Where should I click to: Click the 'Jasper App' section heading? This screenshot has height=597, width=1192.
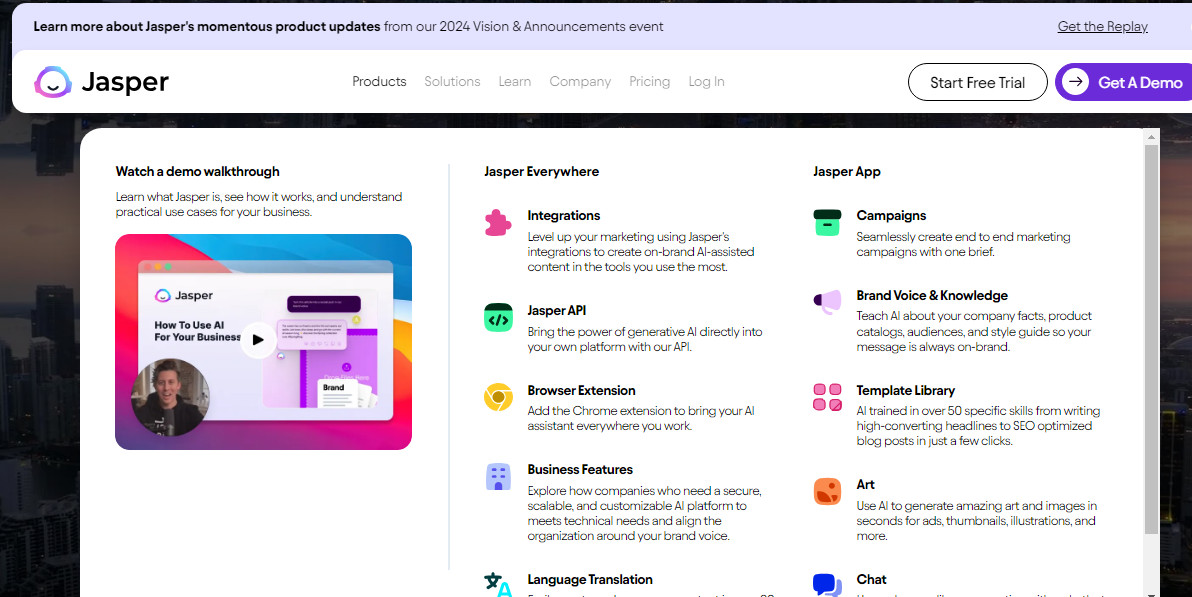point(847,171)
